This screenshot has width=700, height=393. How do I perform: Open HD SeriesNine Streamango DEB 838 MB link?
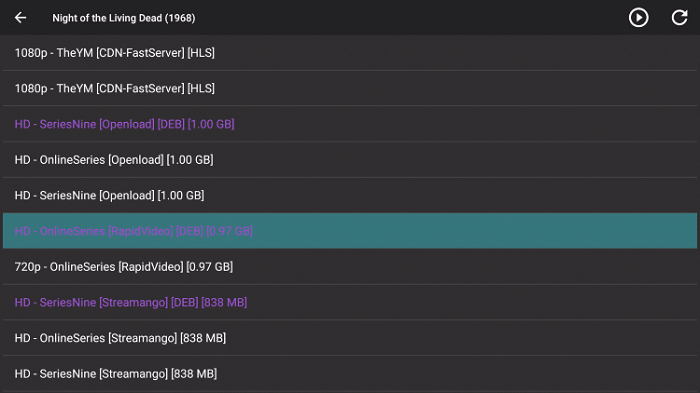click(350, 302)
